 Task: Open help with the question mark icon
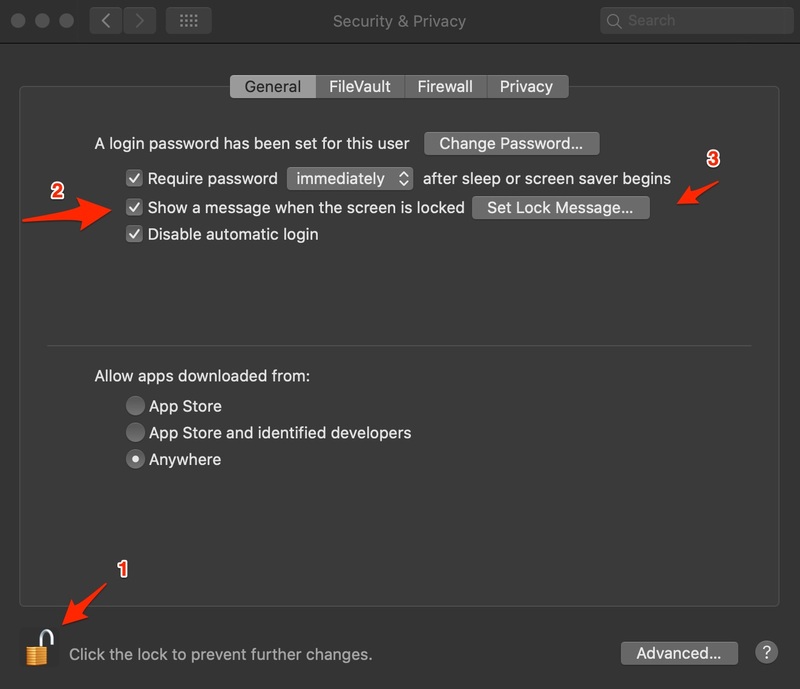point(766,652)
